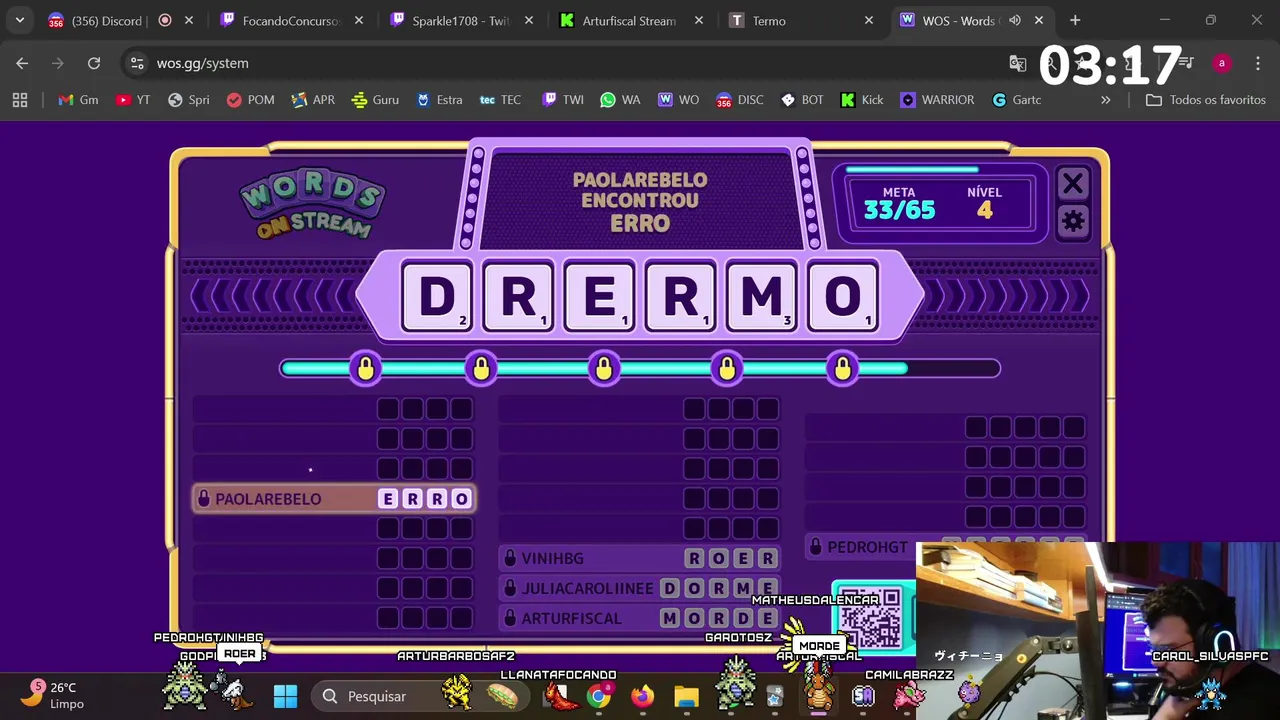
Task: Open the APR bookmark
Action: pyautogui.click(x=313, y=100)
